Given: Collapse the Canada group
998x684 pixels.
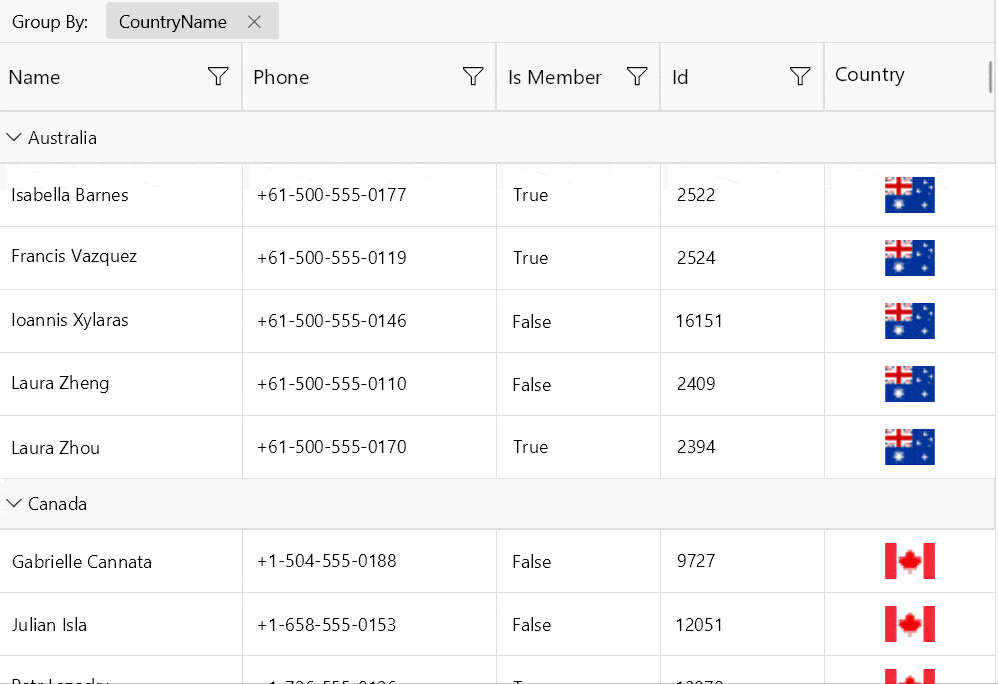Looking at the screenshot, I should coord(13,503).
